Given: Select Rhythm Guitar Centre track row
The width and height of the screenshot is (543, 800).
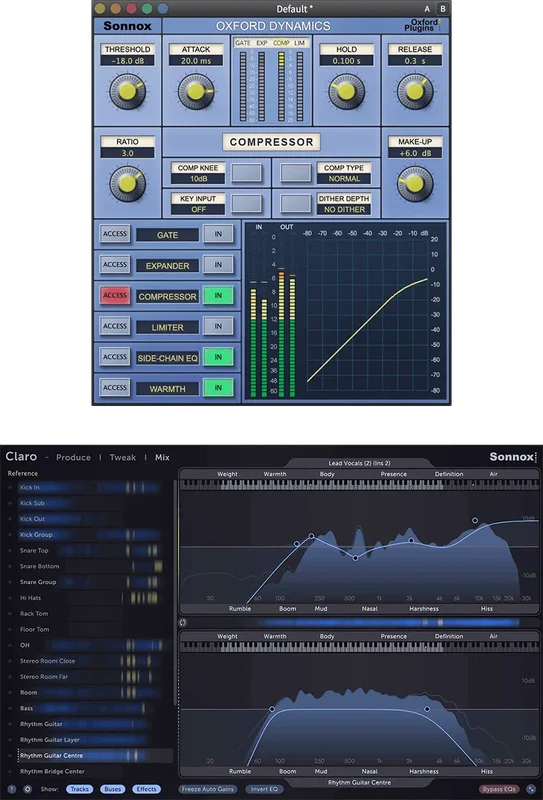Looking at the screenshot, I should [95, 756].
